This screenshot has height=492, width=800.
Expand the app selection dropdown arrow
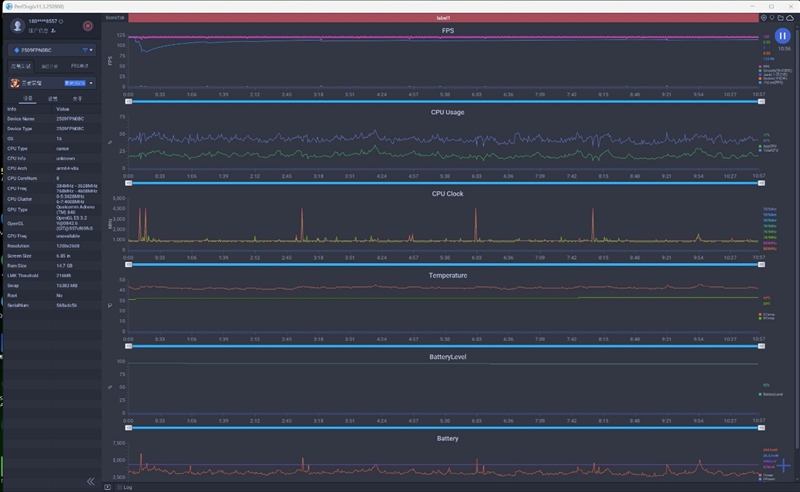pyautogui.click(x=92, y=84)
